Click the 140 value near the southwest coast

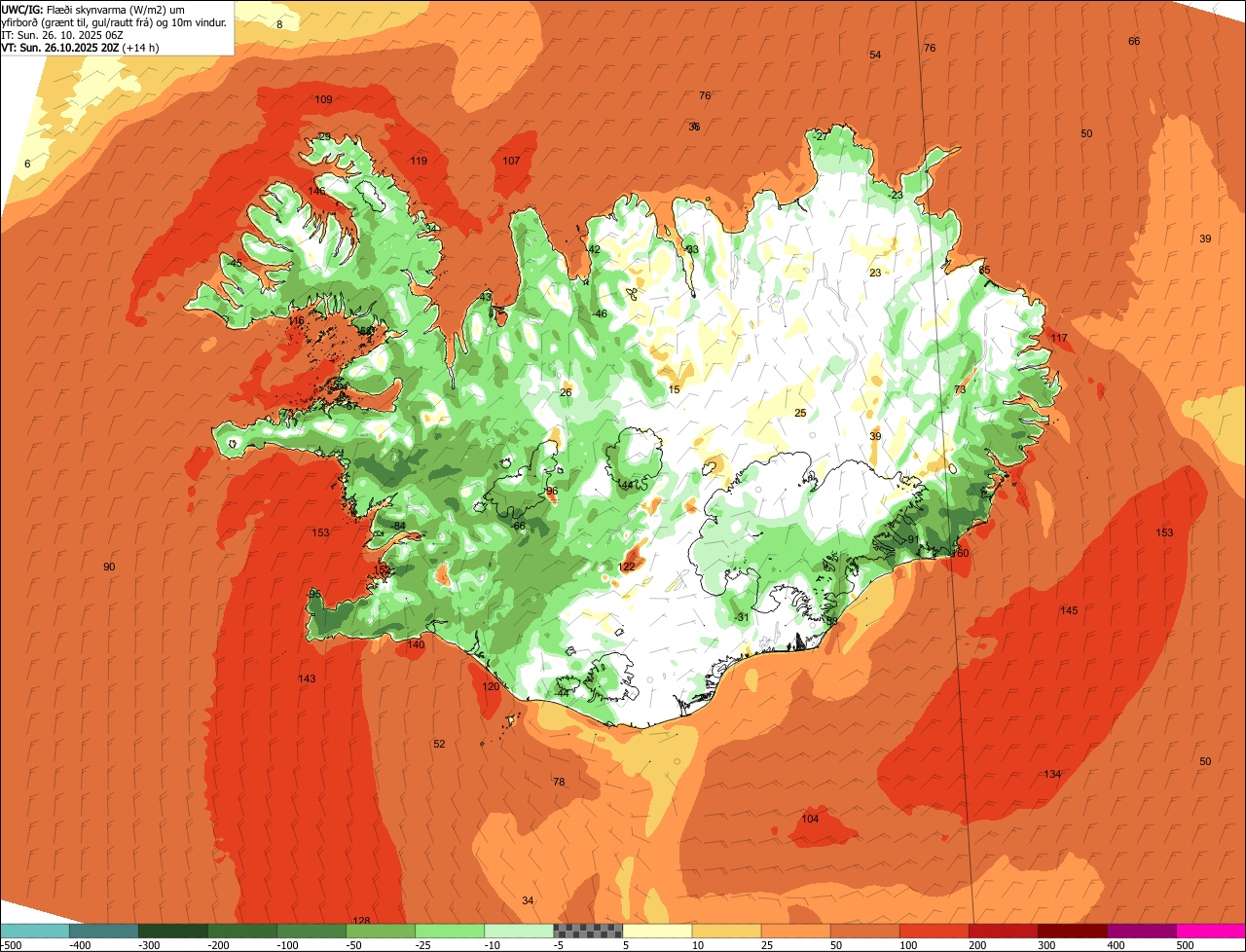pos(416,645)
